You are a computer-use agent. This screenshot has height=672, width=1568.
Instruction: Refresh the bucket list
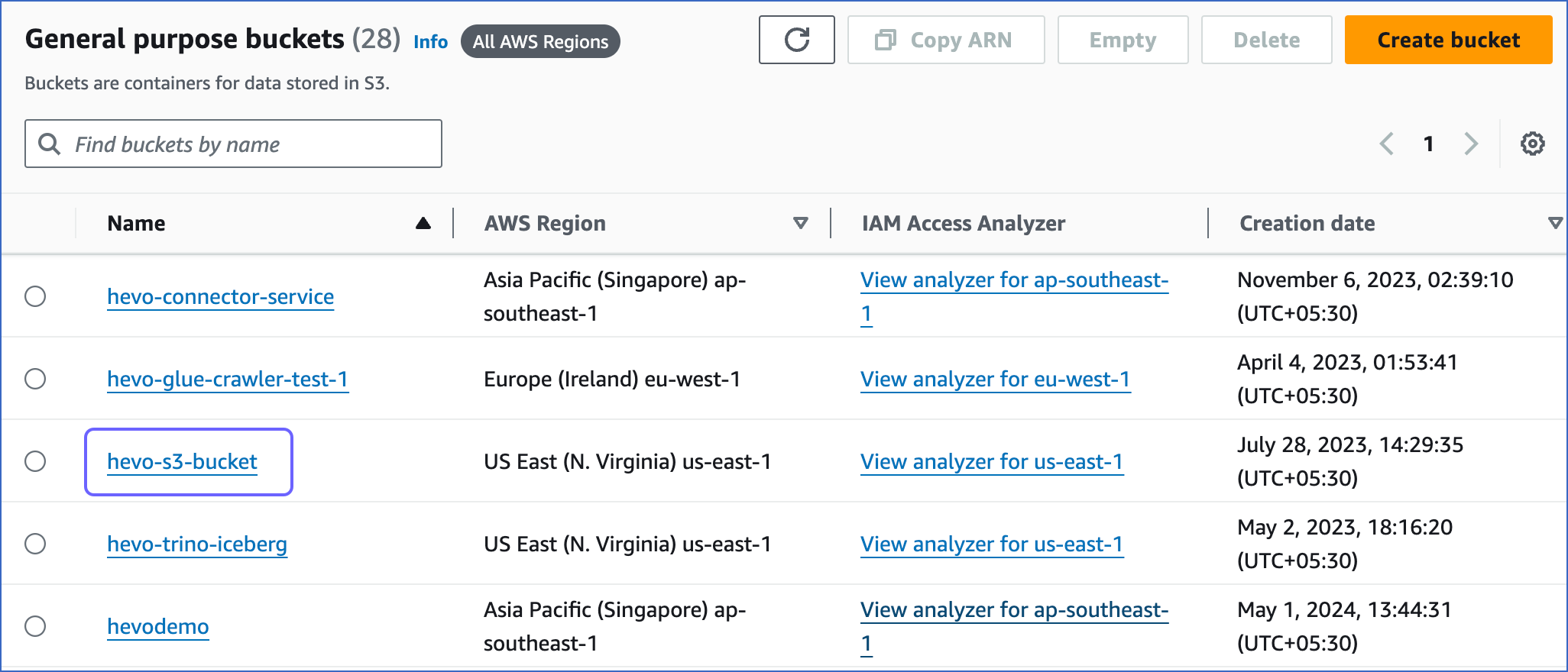click(796, 40)
